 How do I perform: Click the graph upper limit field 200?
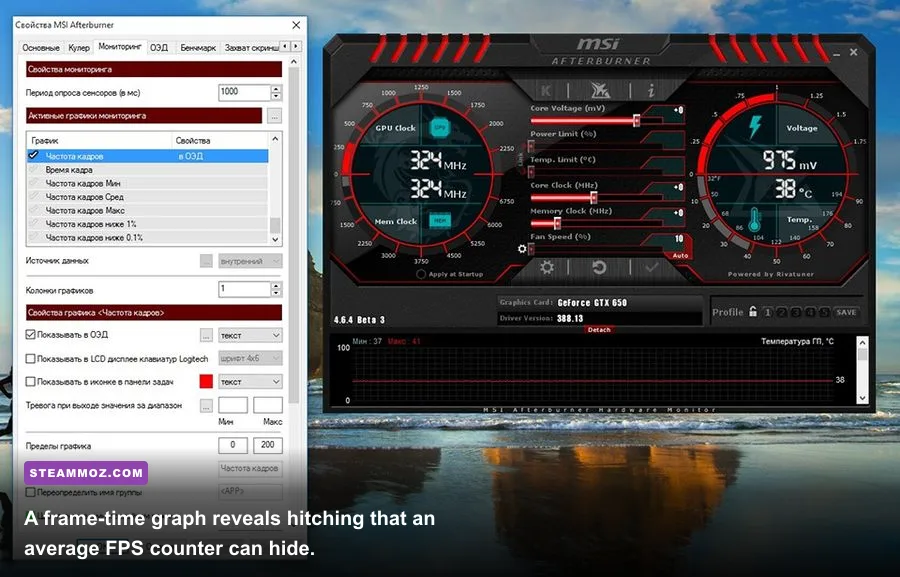[267, 445]
